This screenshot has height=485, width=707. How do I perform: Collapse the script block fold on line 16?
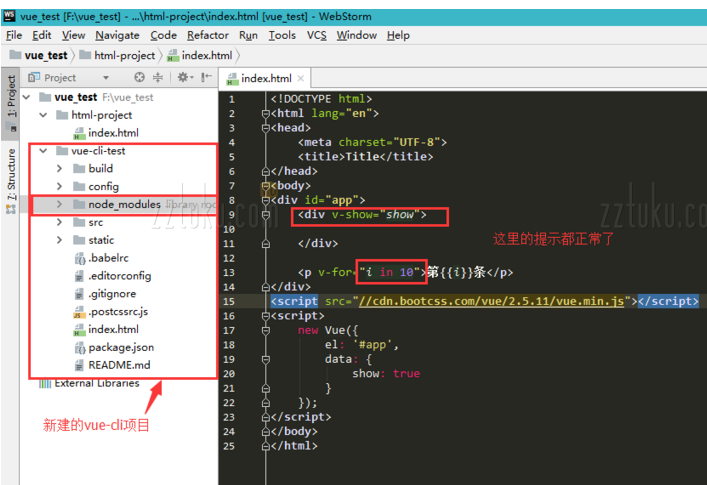[x=265, y=316]
